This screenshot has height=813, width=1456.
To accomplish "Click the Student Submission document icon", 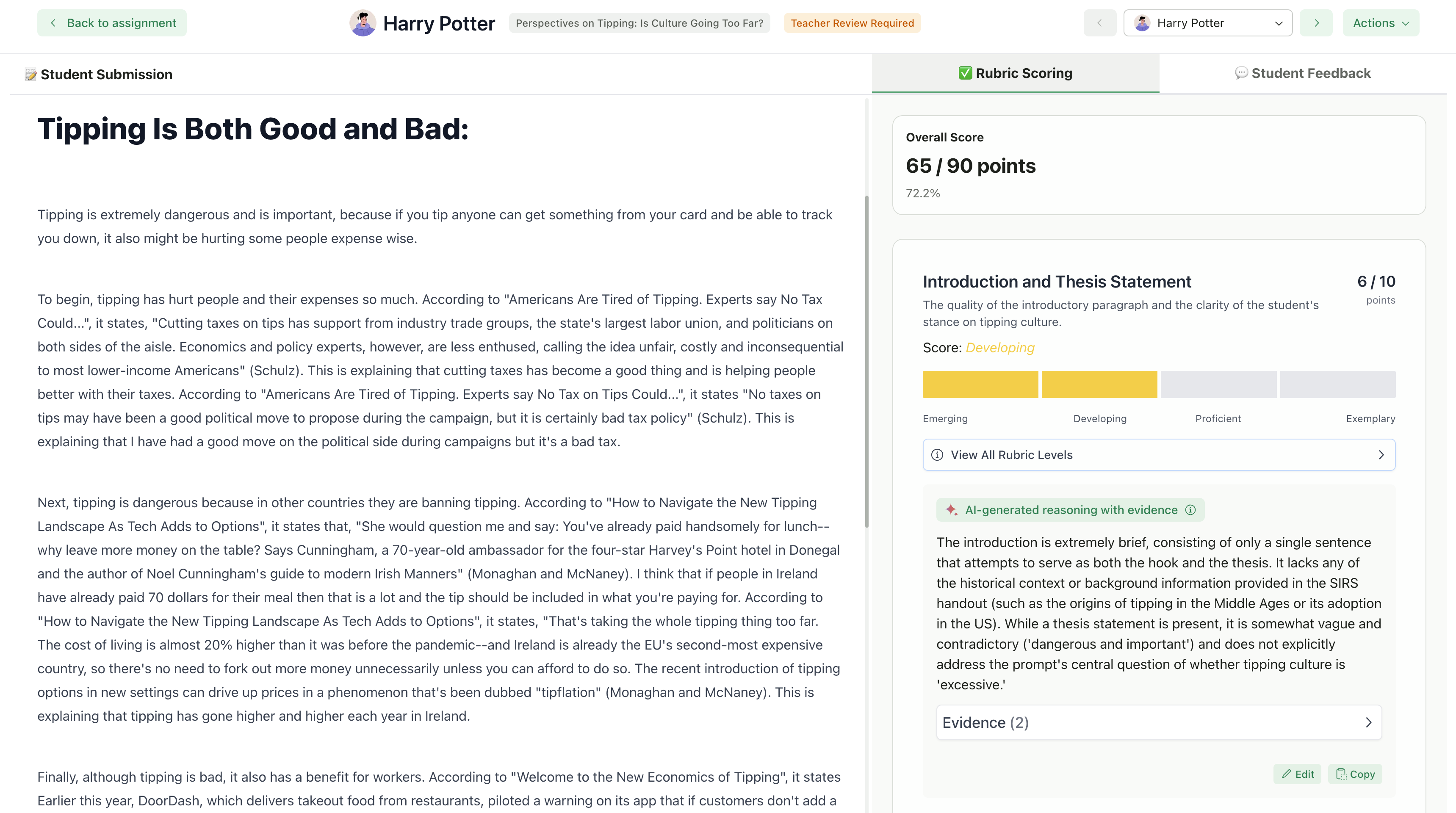I will (x=30, y=74).
